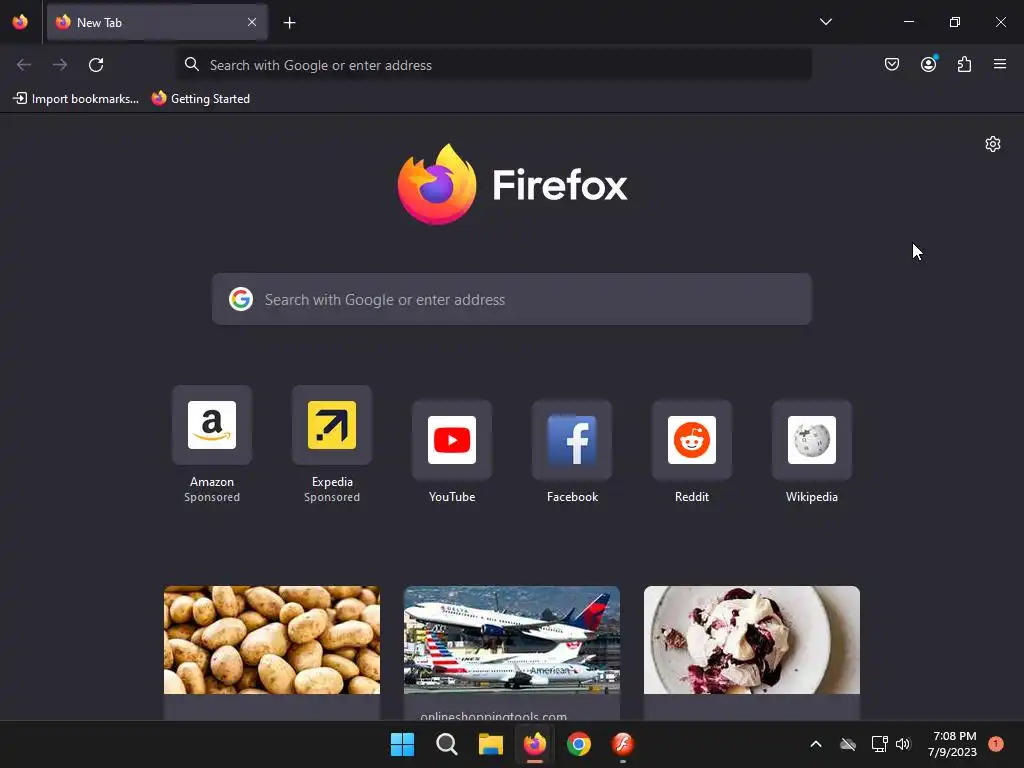Click the center Google search box
Image resolution: width=1024 pixels, height=768 pixels.
[x=512, y=299]
